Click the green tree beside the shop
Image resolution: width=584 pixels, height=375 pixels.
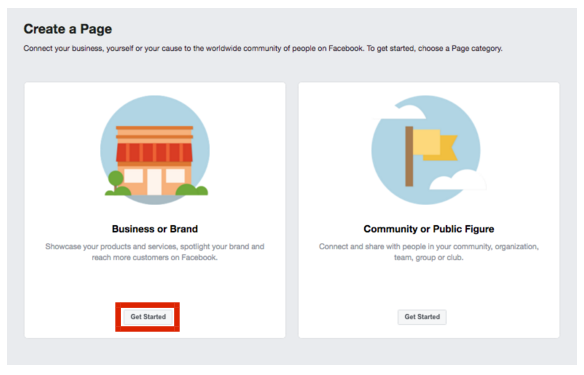pos(115,181)
